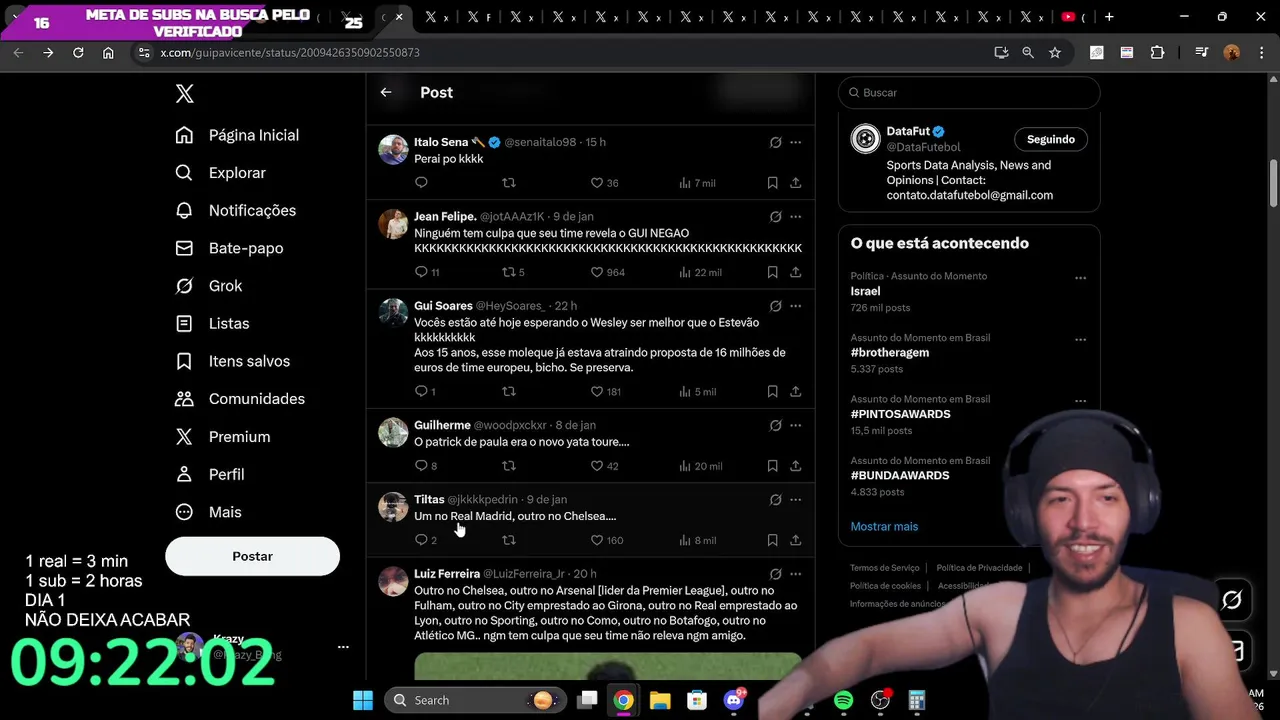Open Grok explain icon on Italo Sena's post
Image resolution: width=1280 pixels, height=720 pixels.
(775, 143)
